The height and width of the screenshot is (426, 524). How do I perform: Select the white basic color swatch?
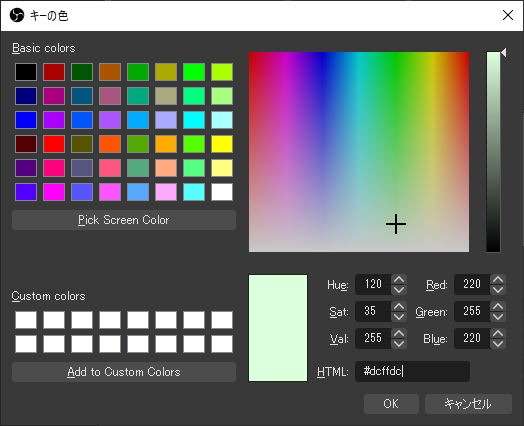(x=222, y=192)
